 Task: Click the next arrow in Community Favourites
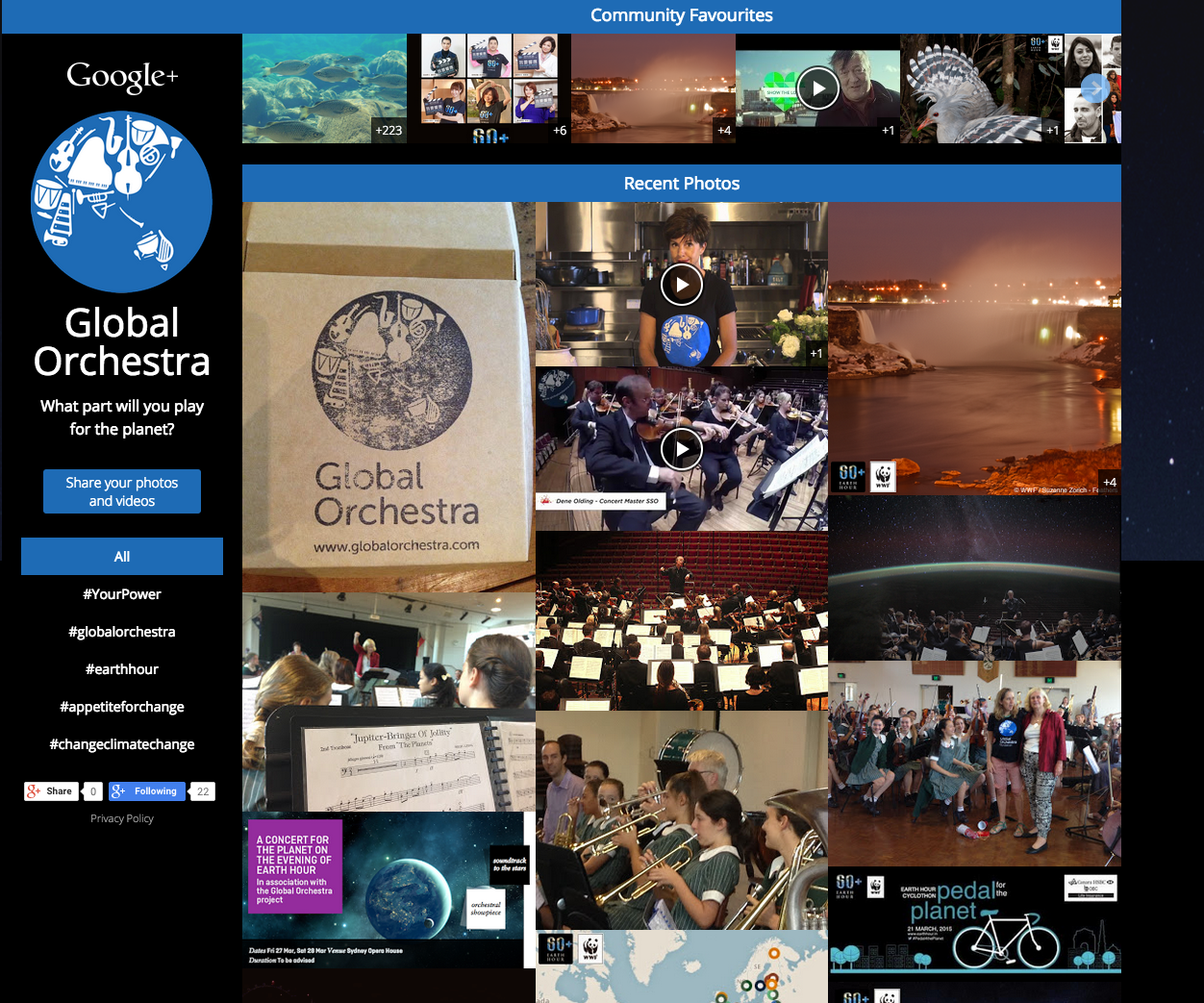pyautogui.click(x=1094, y=88)
